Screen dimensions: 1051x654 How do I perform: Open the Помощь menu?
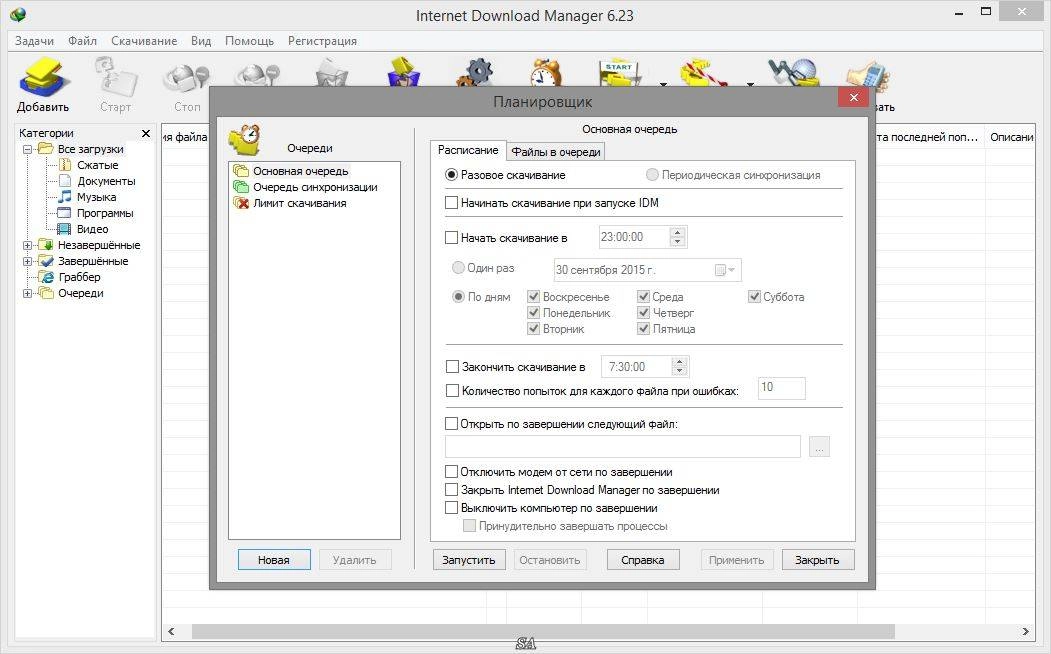tap(249, 41)
